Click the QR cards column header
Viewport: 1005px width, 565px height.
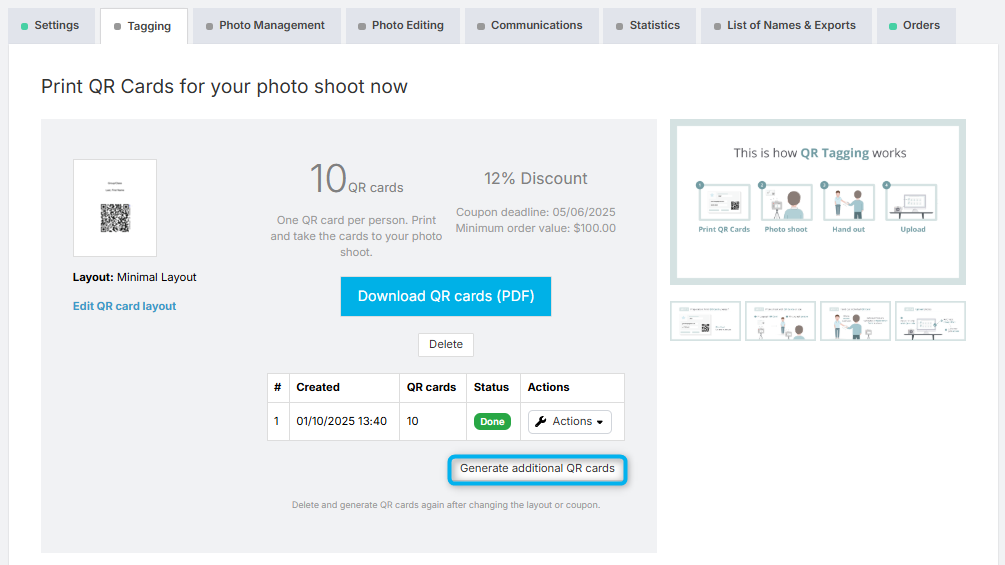coord(431,388)
